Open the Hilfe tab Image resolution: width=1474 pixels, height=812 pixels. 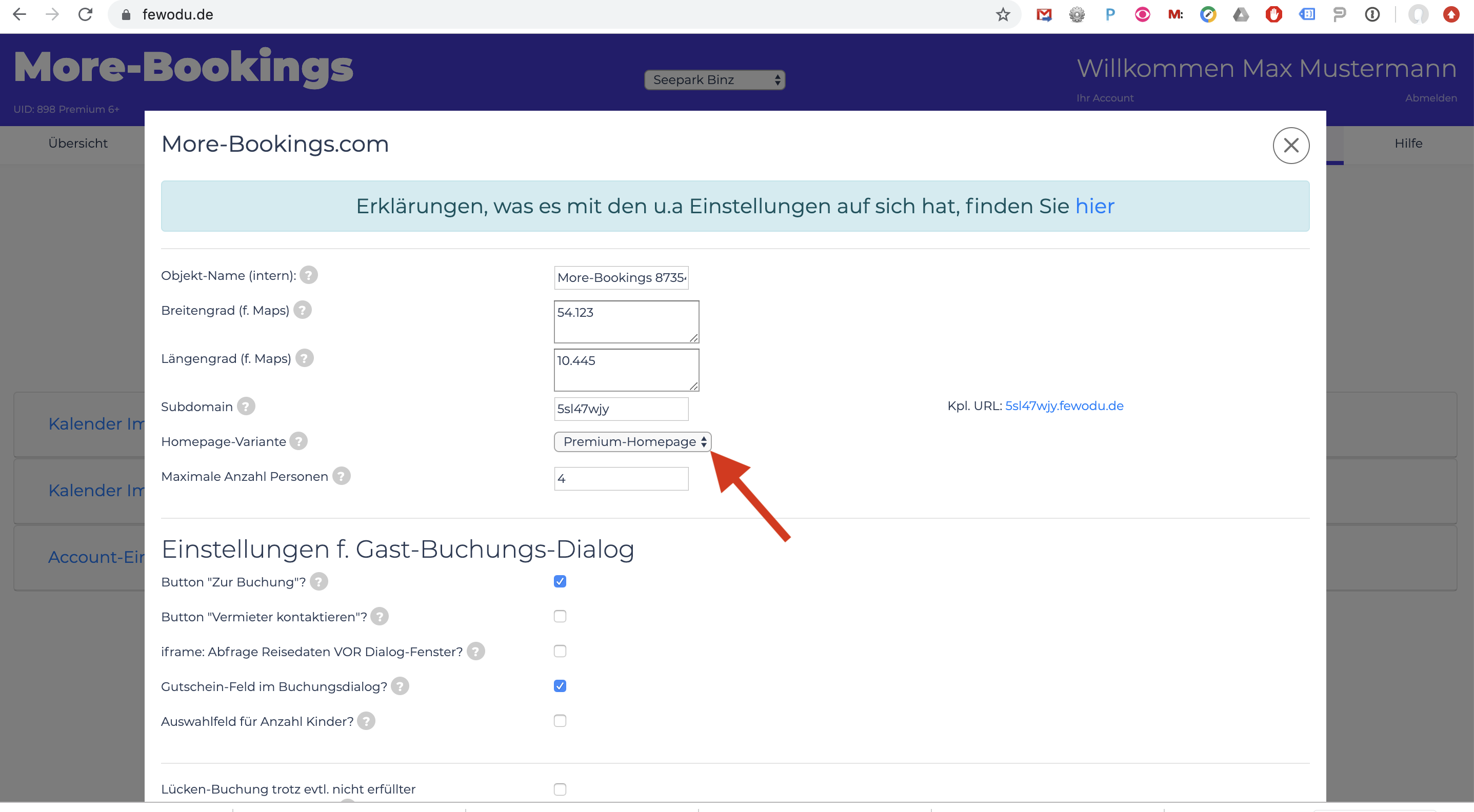click(x=1408, y=143)
